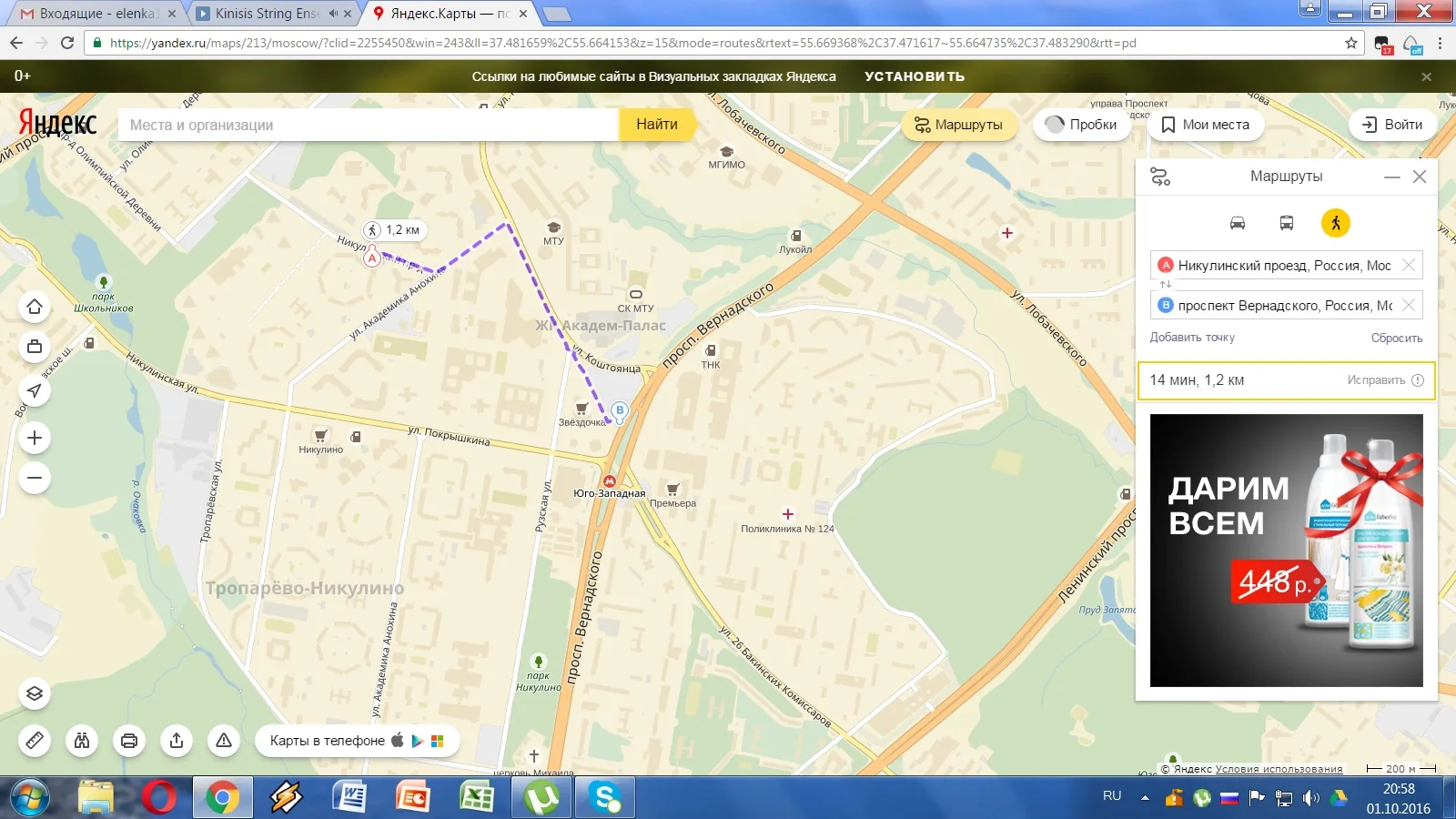Open Skype from the taskbar
This screenshot has height=819, width=1456.
coord(605,798)
